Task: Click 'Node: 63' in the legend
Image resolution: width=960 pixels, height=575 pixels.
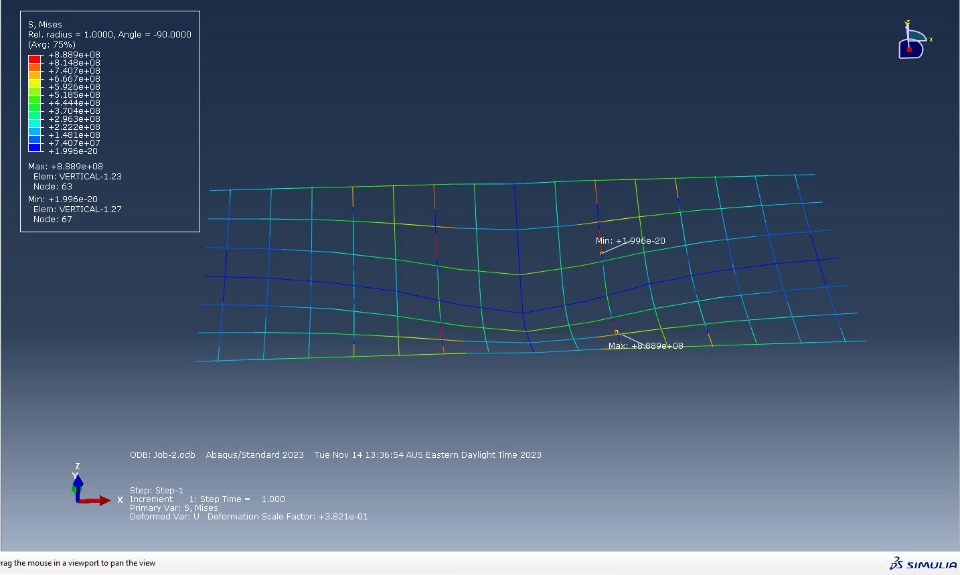Action: pos(53,186)
